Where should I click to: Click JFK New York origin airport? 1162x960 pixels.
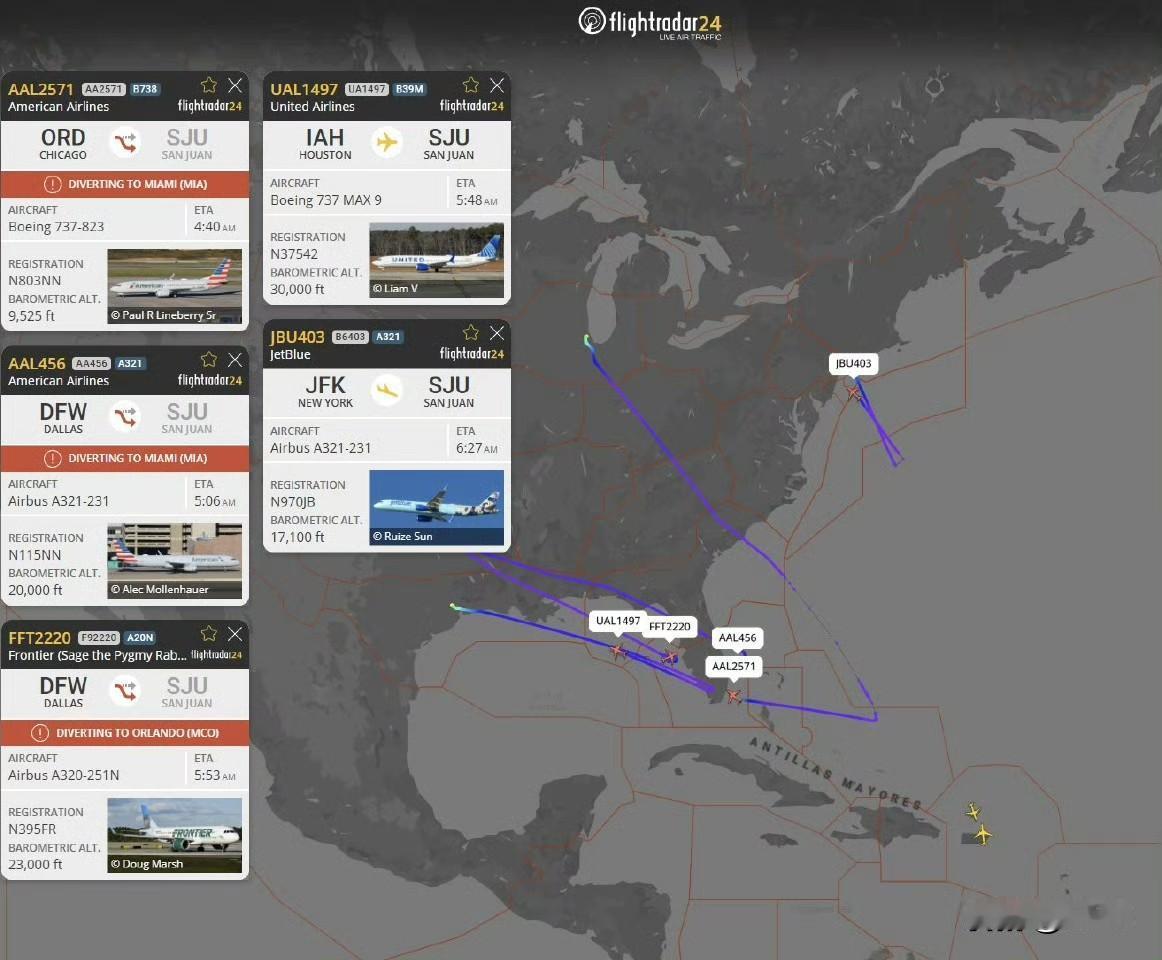click(325, 391)
